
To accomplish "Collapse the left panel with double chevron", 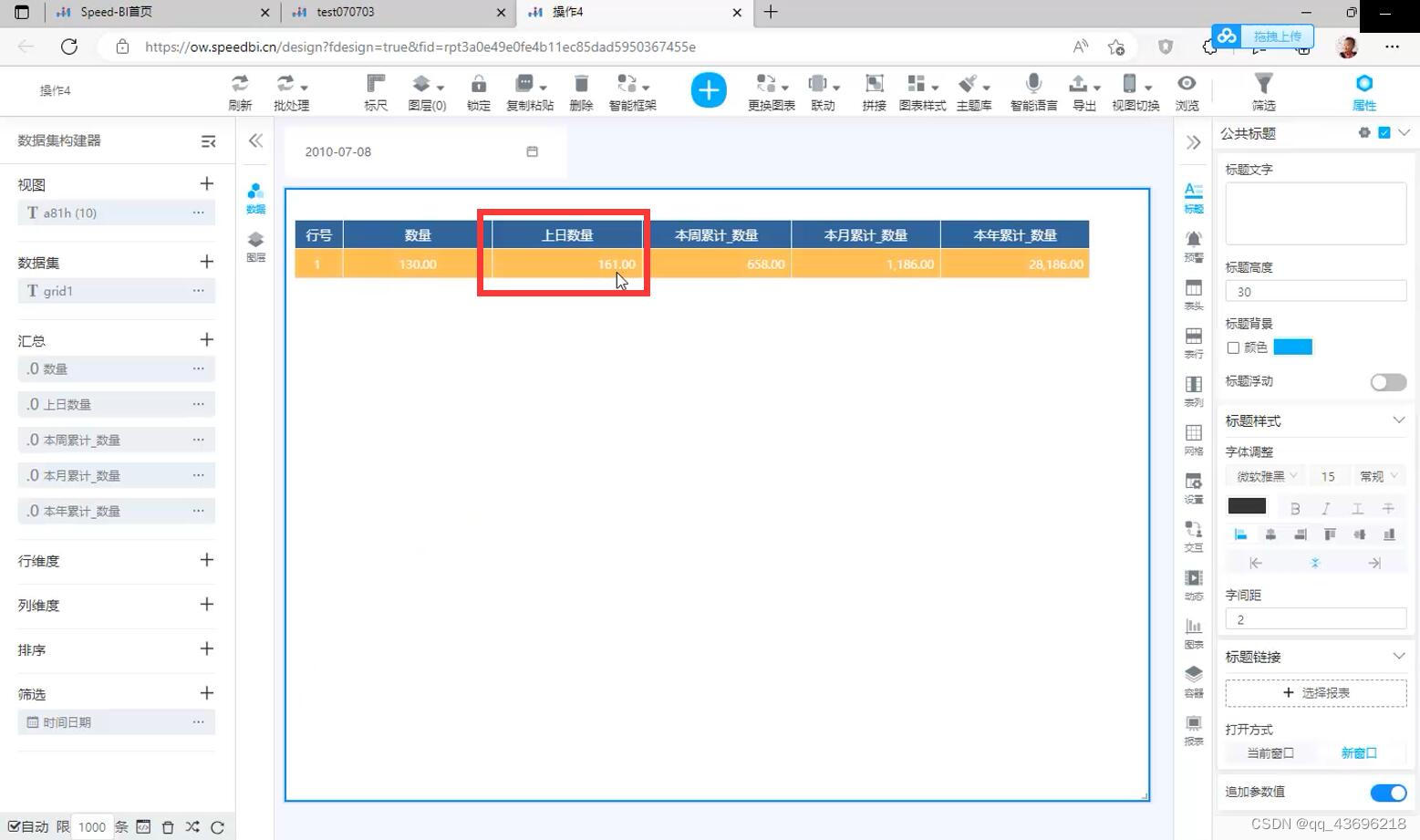I will pyautogui.click(x=255, y=140).
